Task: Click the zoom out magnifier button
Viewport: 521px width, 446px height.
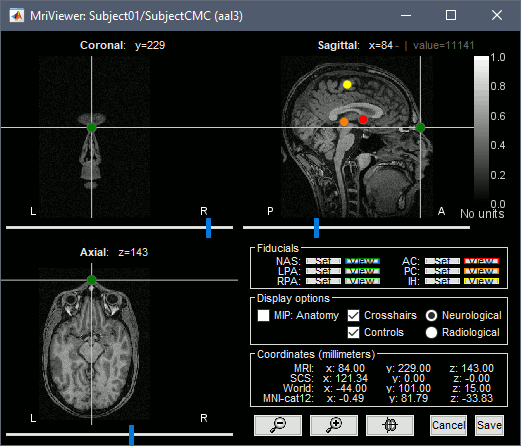Action: click(x=278, y=425)
